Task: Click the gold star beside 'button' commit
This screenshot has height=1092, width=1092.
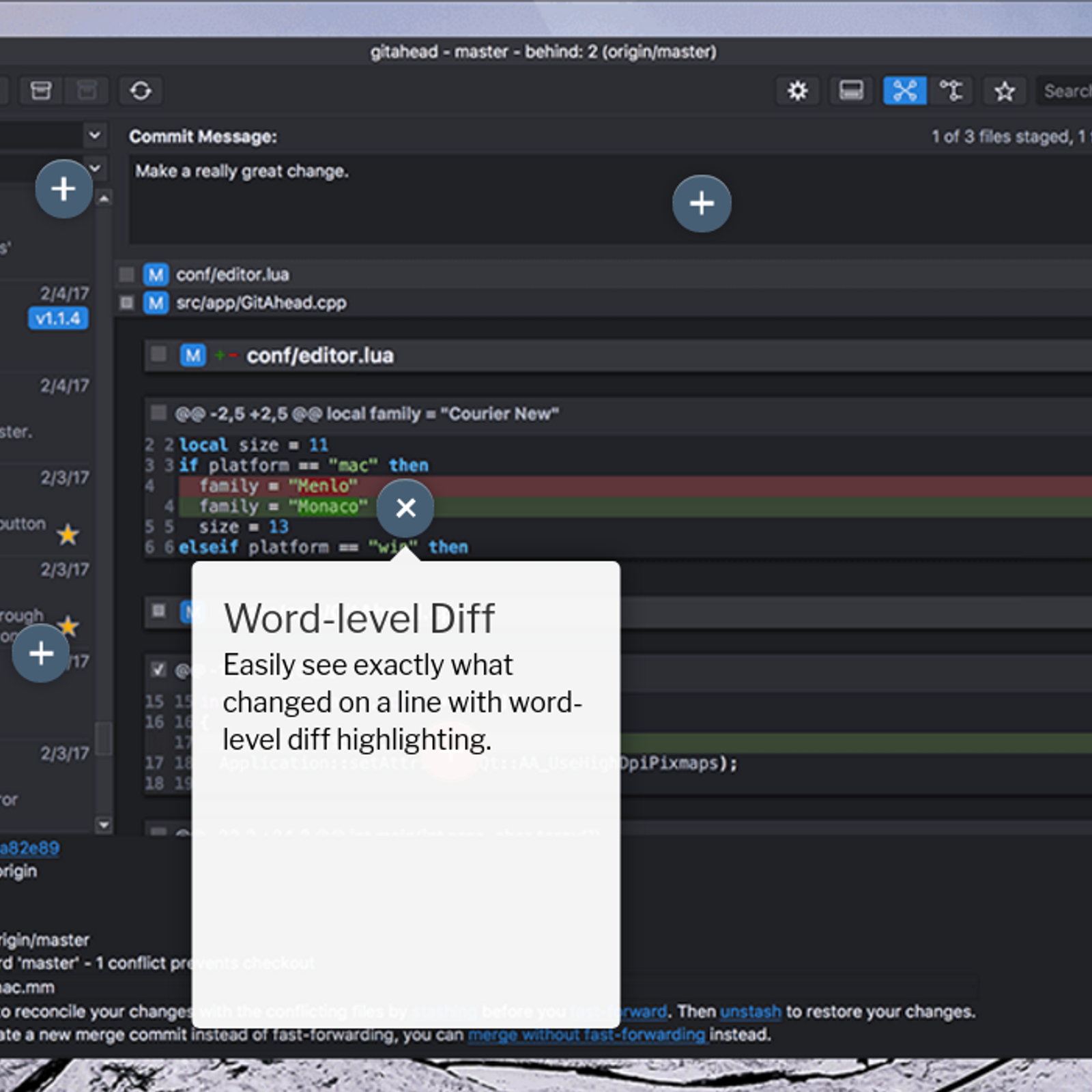Action: 68,534
